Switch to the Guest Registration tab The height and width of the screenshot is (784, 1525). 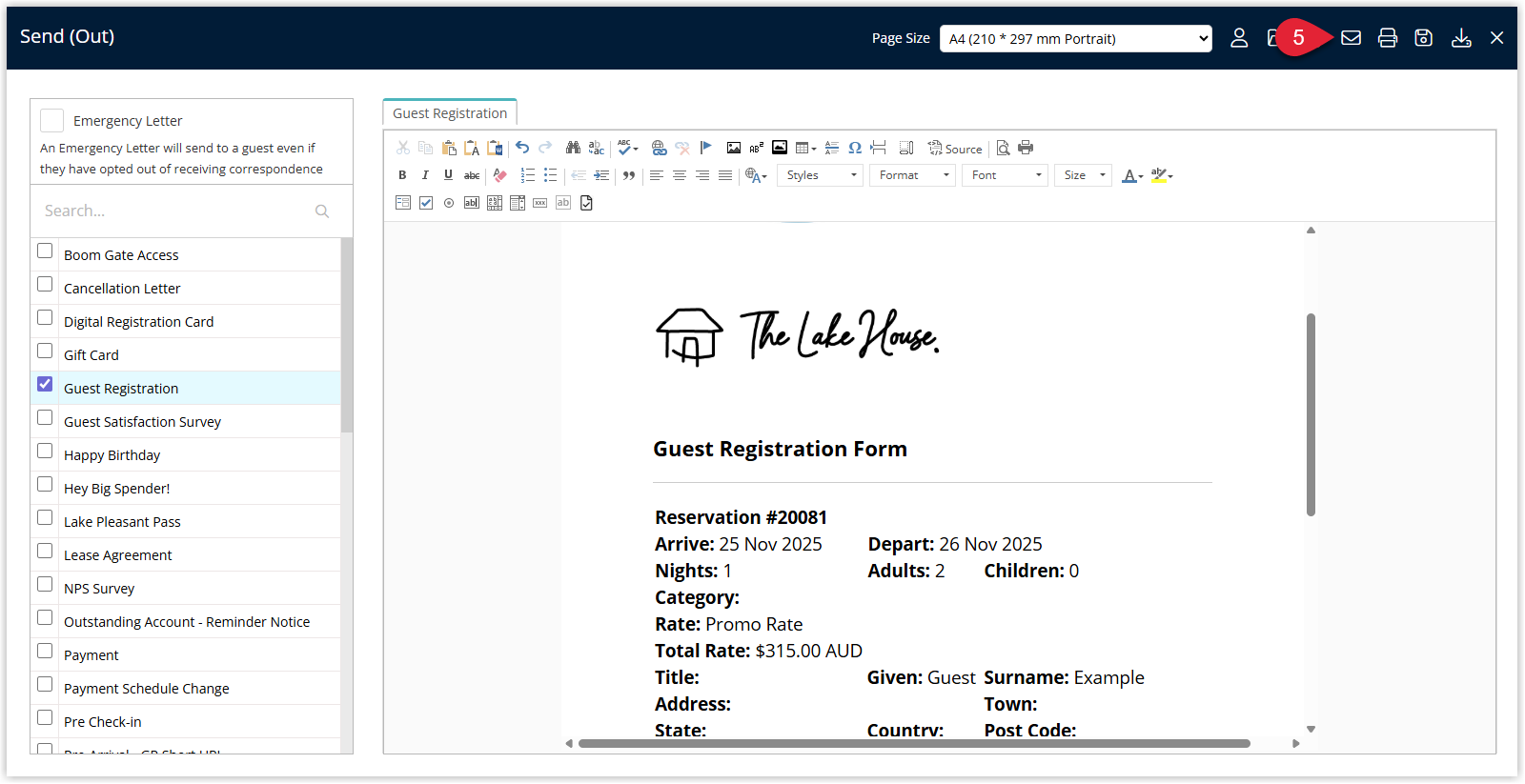(x=450, y=113)
